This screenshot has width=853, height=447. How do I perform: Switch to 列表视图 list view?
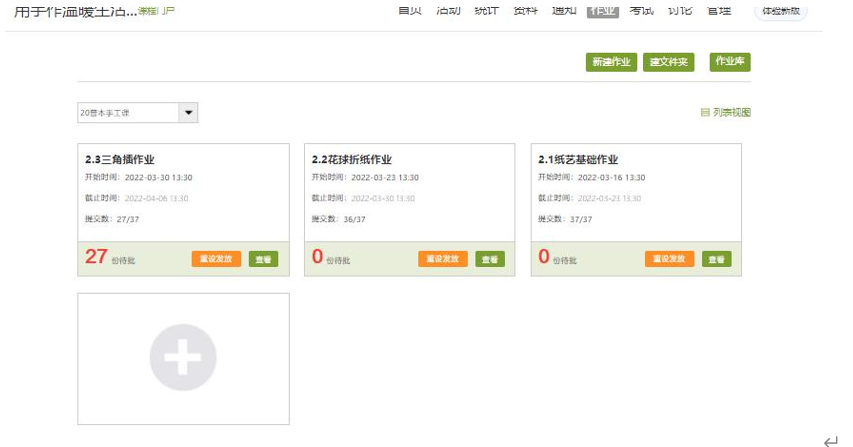pyautogui.click(x=731, y=113)
